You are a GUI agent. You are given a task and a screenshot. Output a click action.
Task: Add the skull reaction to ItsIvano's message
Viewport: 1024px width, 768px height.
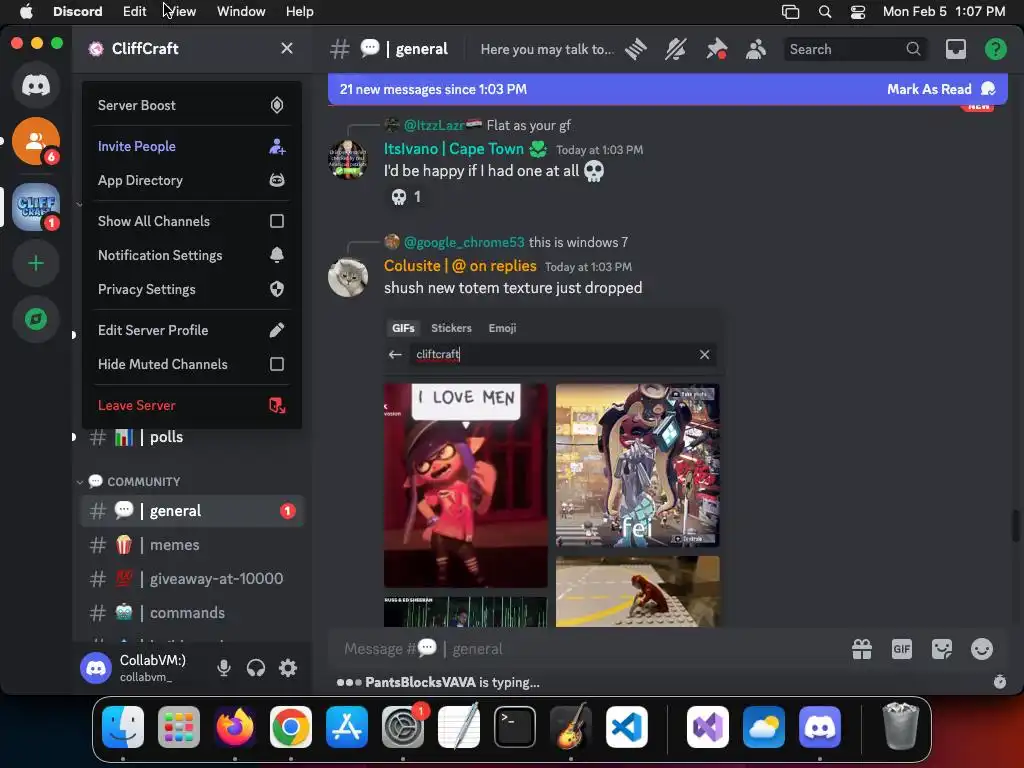pos(405,197)
